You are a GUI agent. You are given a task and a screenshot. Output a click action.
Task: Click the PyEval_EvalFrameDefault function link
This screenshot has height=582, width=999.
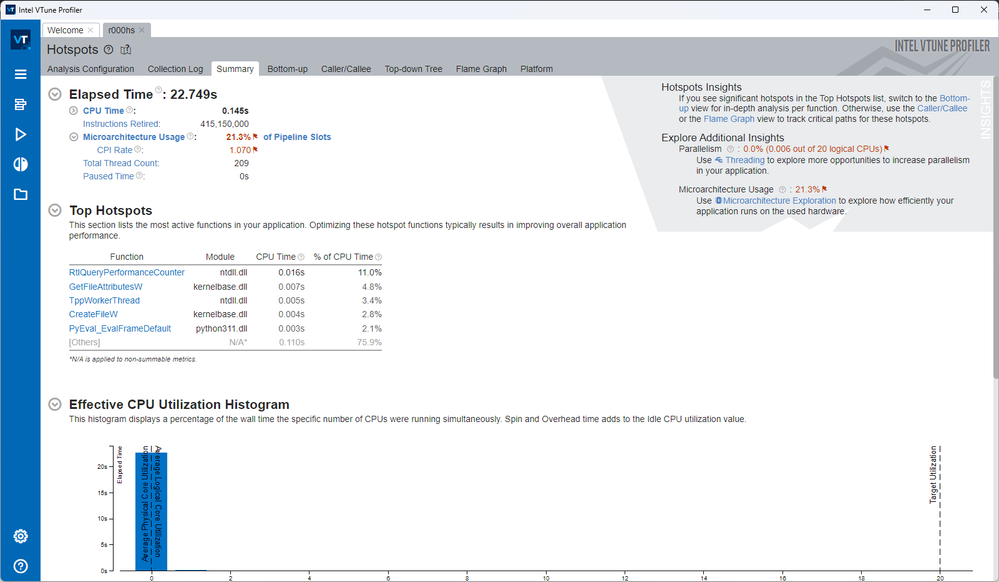point(120,328)
